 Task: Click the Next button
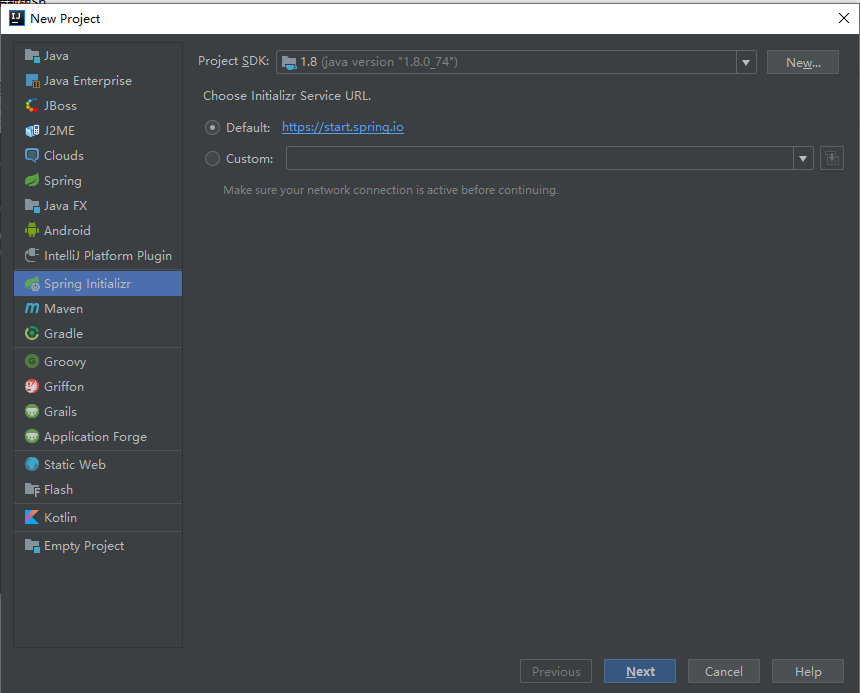pos(640,671)
